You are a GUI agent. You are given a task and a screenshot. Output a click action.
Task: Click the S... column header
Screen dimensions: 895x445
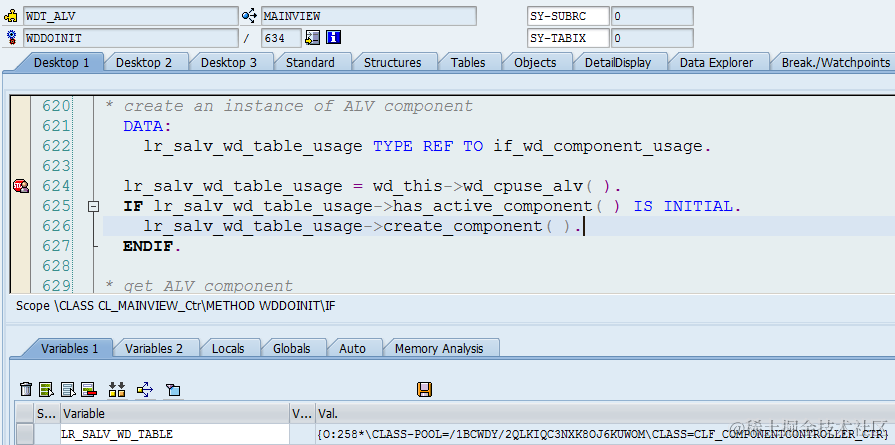click(x=47, y=414)
